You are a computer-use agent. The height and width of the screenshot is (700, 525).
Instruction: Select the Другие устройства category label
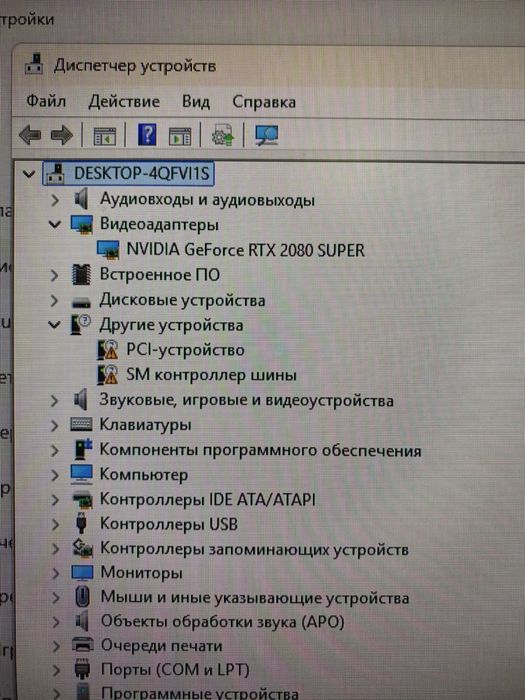(x=171, y=325)
